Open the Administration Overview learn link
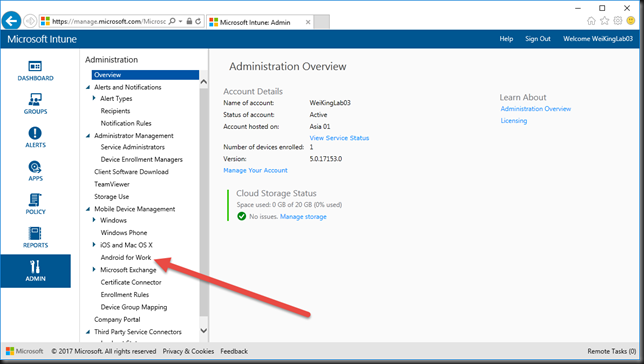Screen dimensions: 644x364 pyautogui.click(x=536, y=109)
